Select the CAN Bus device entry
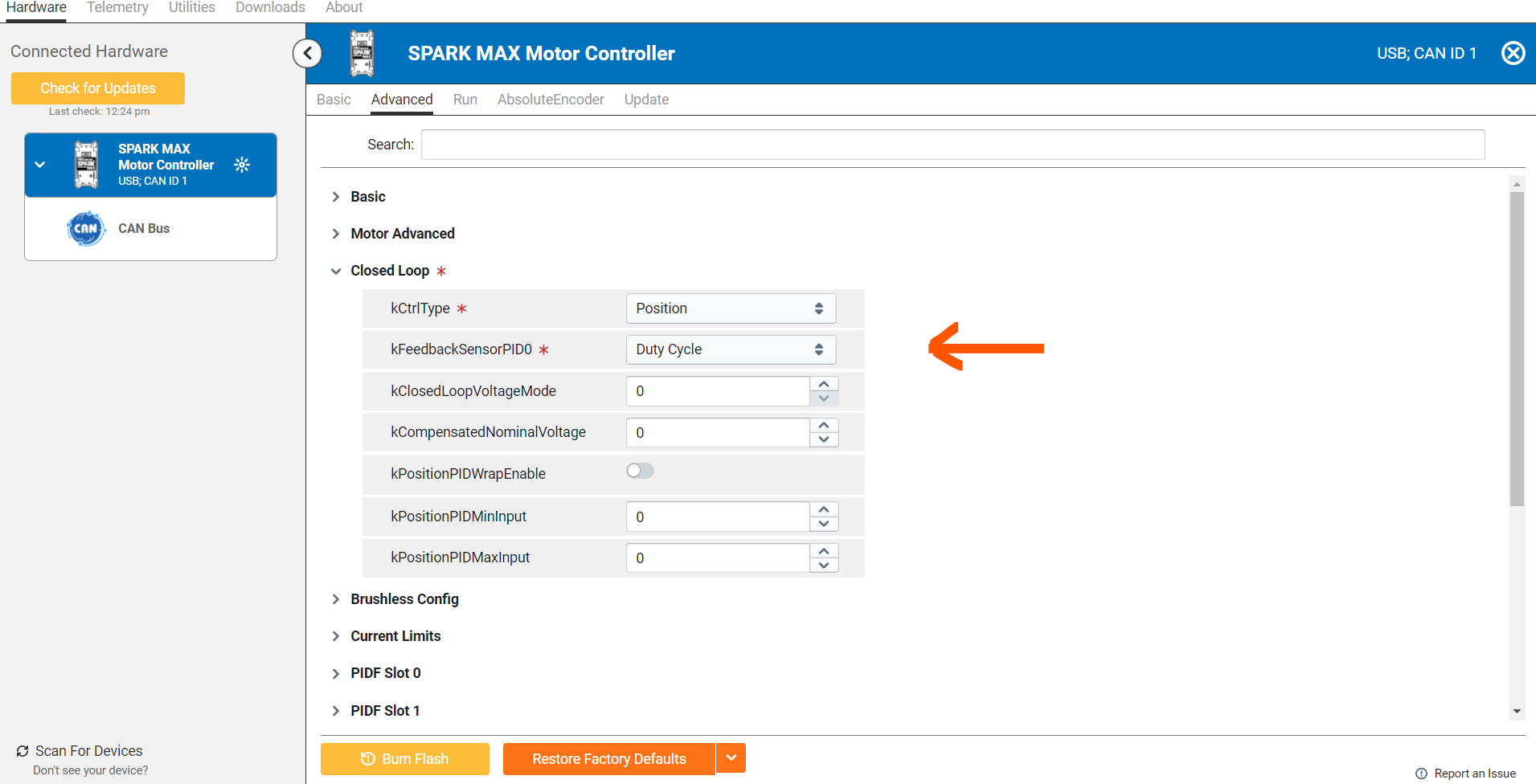Screen dimensions: 1536x784 pos(151,229)
